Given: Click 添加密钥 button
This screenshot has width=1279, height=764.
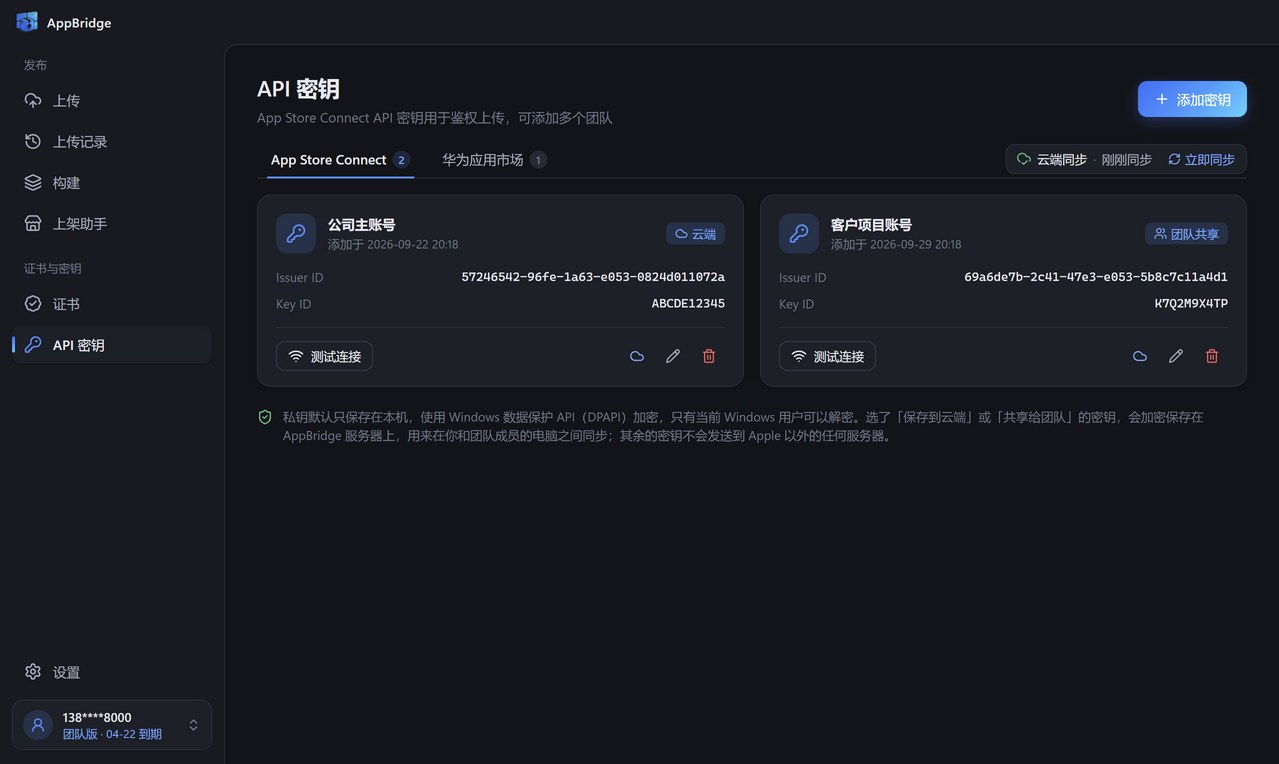Looking at the screenshot, I should pos(1192,99).
